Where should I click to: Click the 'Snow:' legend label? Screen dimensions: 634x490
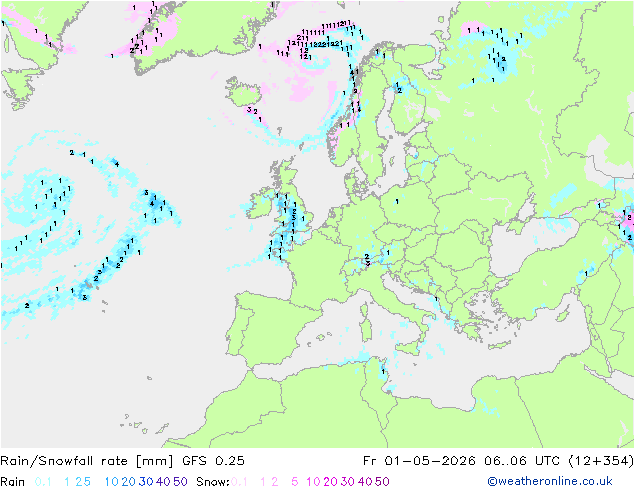(x=213, y=482)
